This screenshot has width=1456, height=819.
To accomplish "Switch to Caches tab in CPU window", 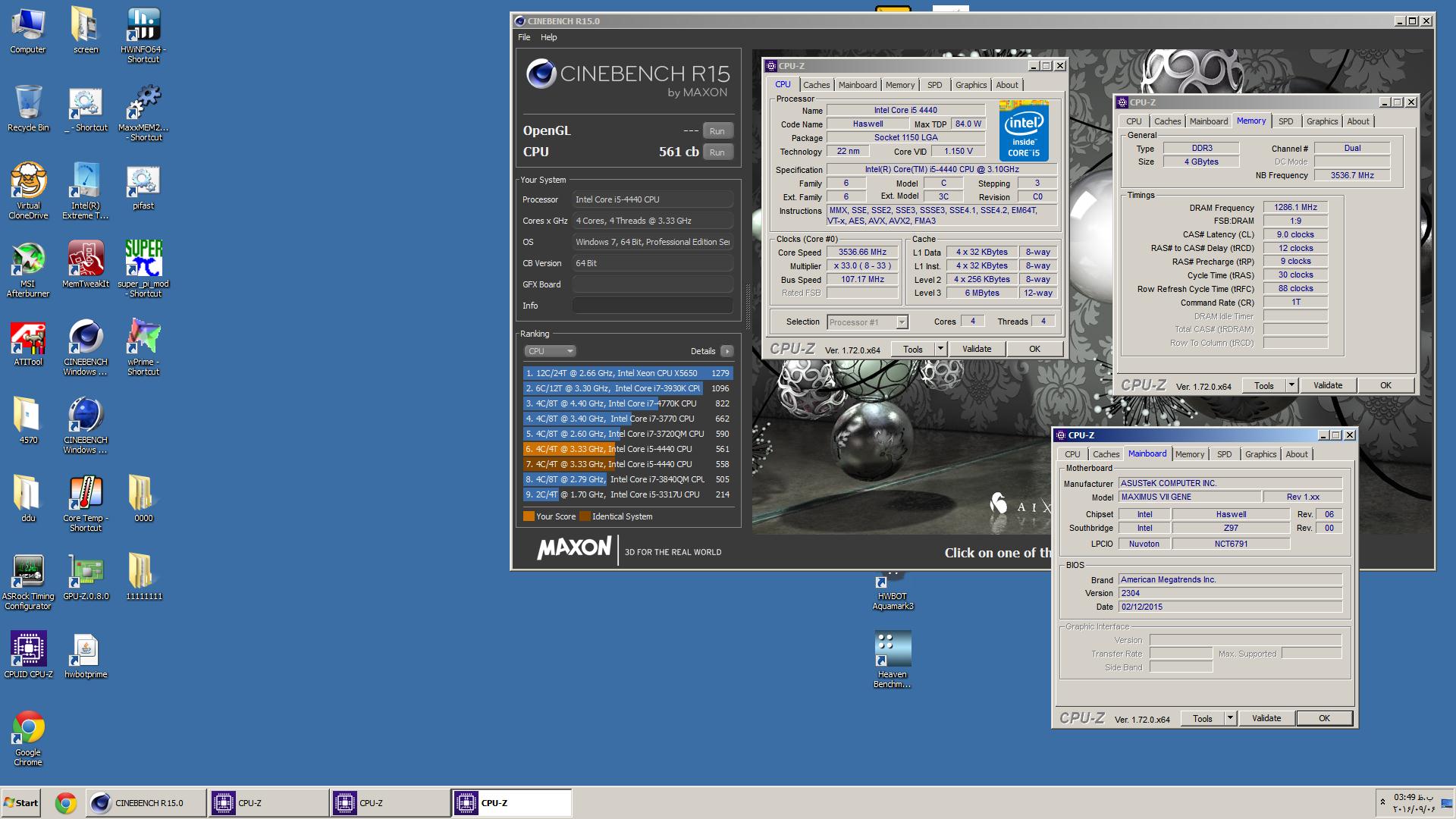I will (x=817, y=85).
